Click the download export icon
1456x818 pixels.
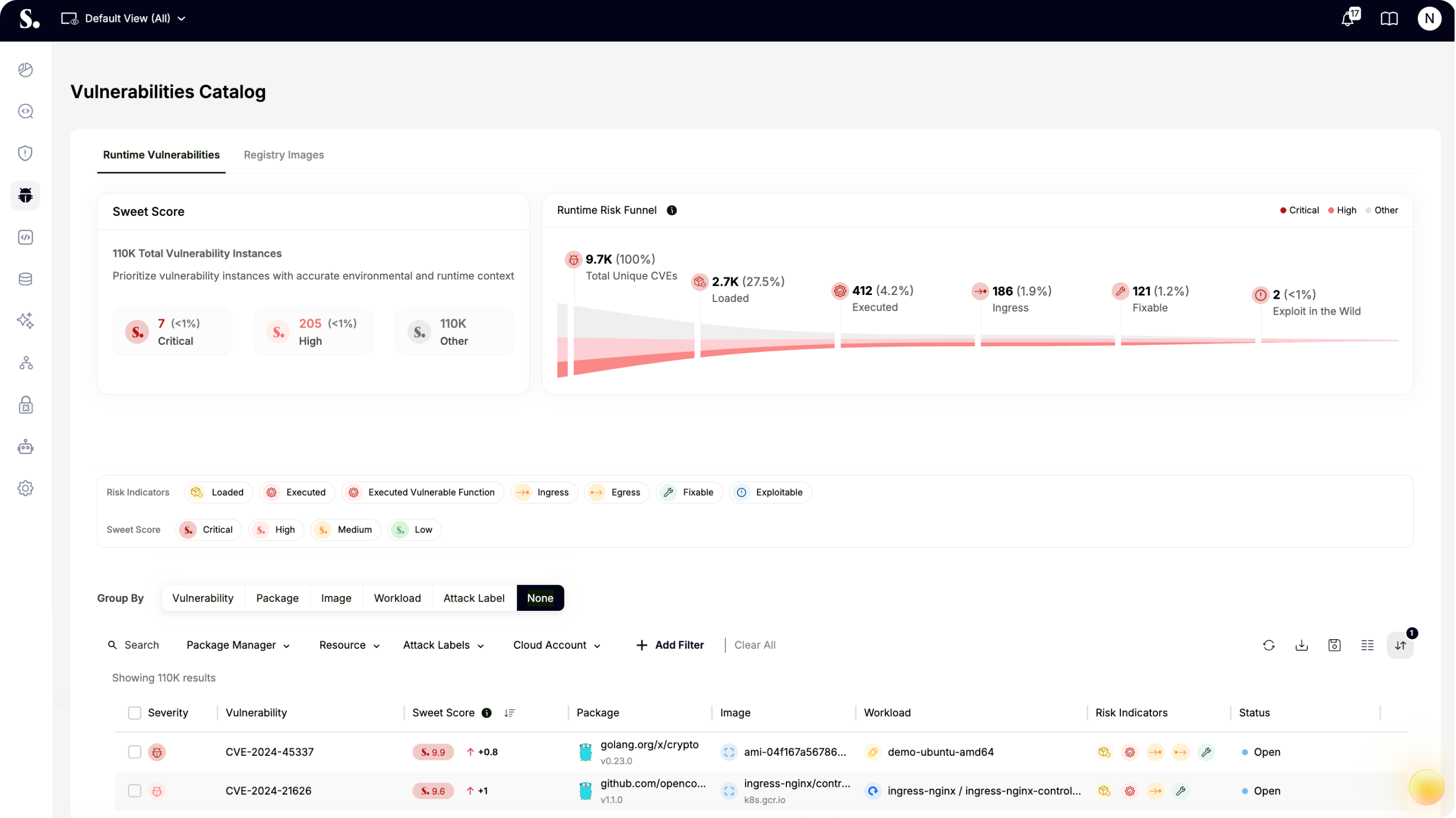click(1301, 645)
